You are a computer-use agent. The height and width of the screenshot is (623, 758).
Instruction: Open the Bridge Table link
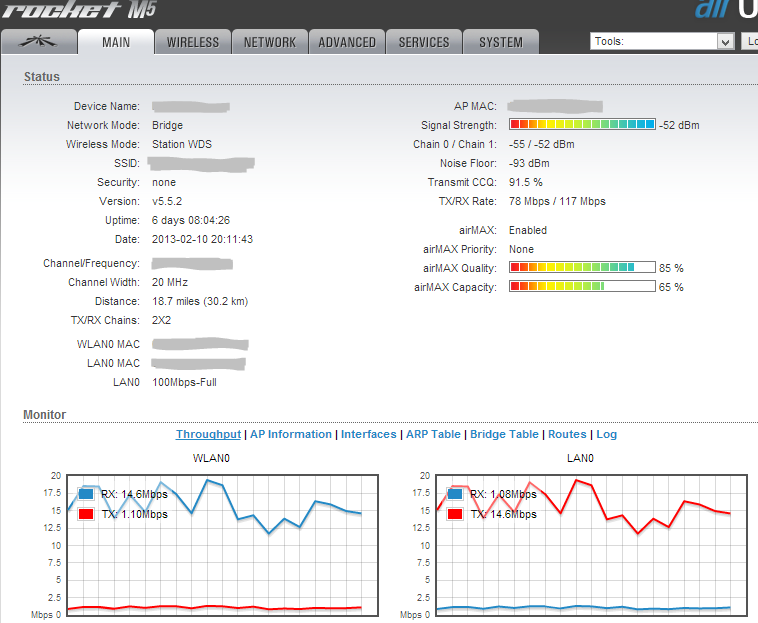(504, 434)
